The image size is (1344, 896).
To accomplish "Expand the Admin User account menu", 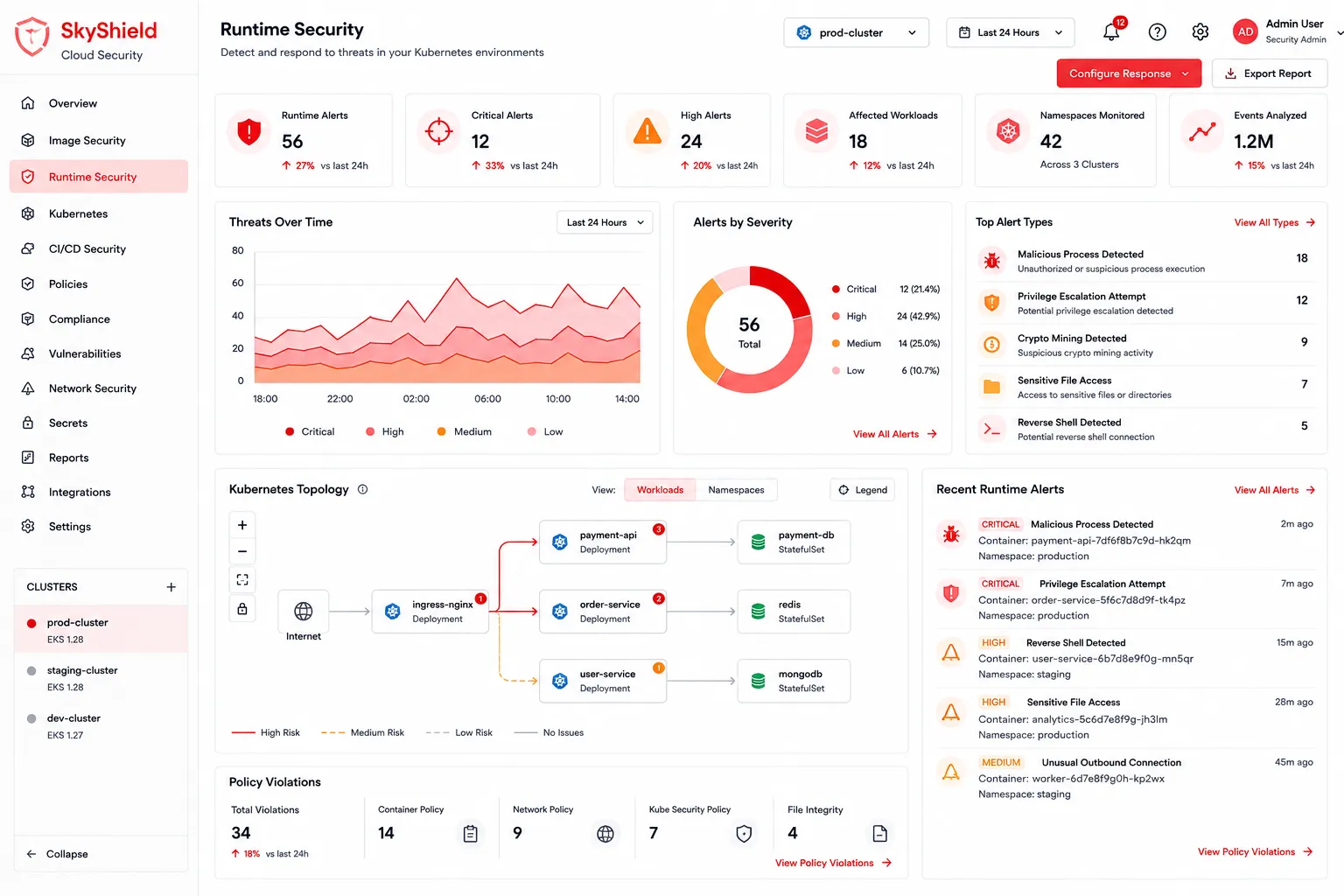I will click(1288, 31).
